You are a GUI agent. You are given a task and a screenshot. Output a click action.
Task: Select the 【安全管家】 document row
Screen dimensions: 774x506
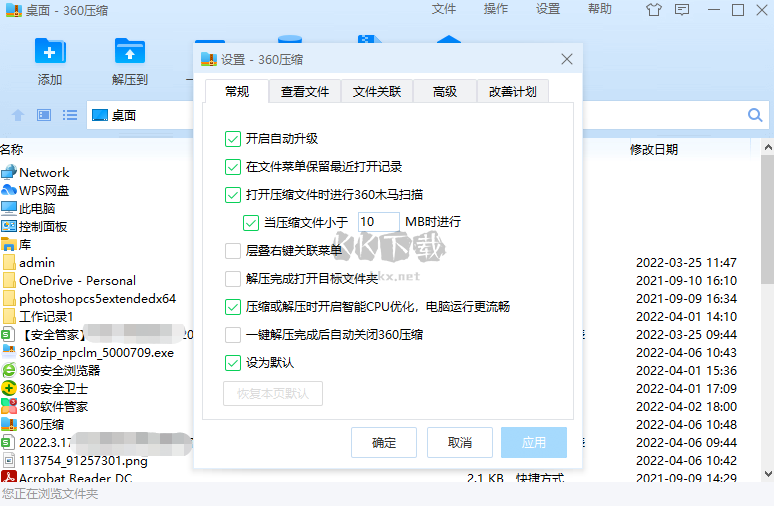tap(96, 335)
